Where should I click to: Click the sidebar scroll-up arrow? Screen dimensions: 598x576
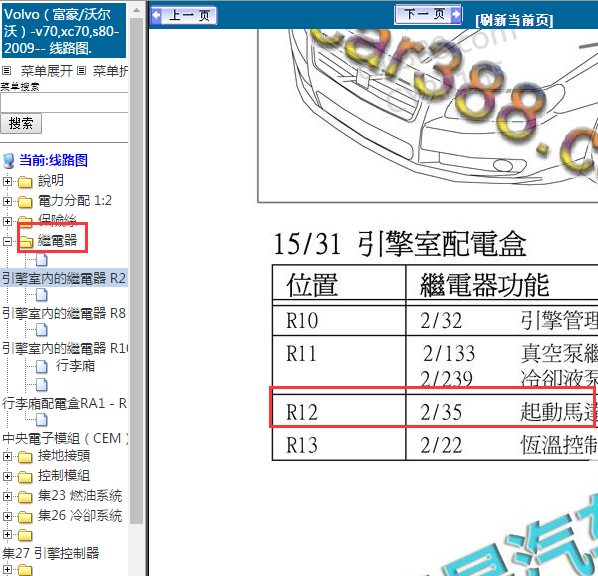(136, 10)
